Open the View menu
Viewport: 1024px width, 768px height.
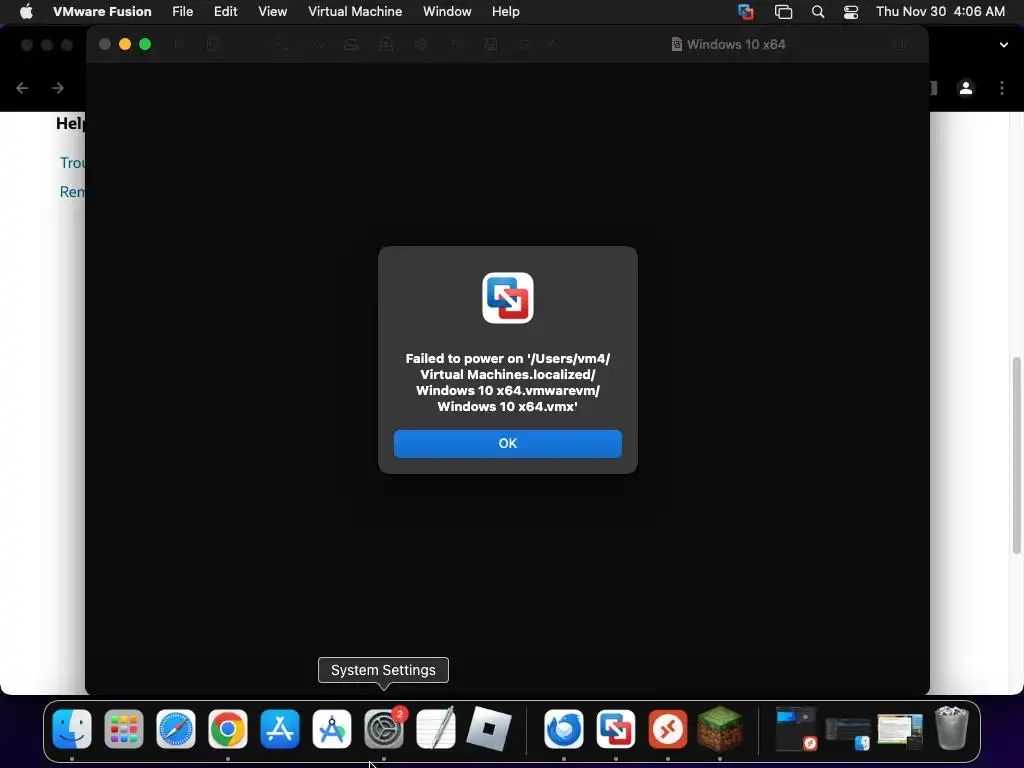[x=272, y=11]
